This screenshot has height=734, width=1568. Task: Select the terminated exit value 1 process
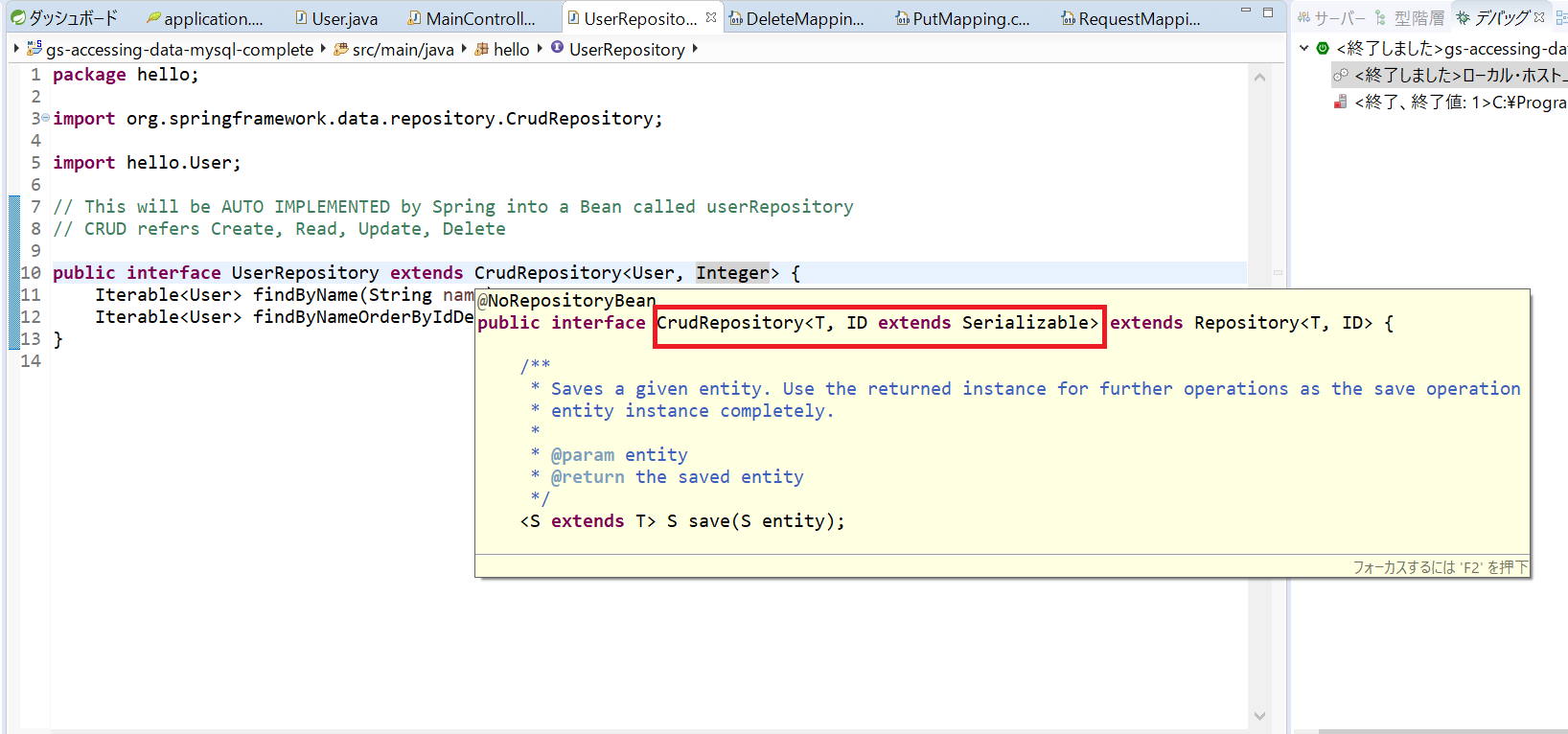[x=1457, y=102]
